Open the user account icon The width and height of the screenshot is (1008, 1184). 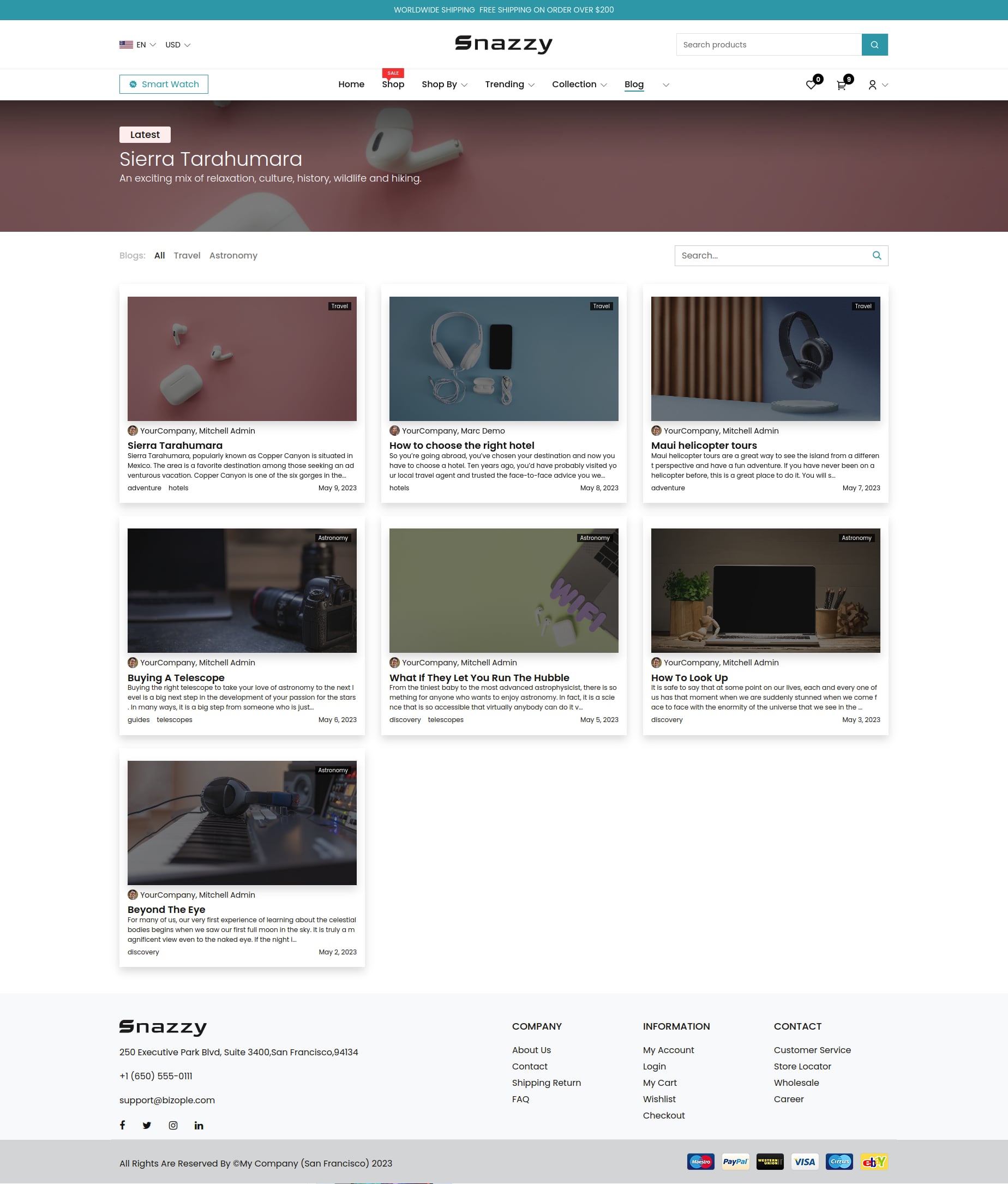tap(872, 85)
